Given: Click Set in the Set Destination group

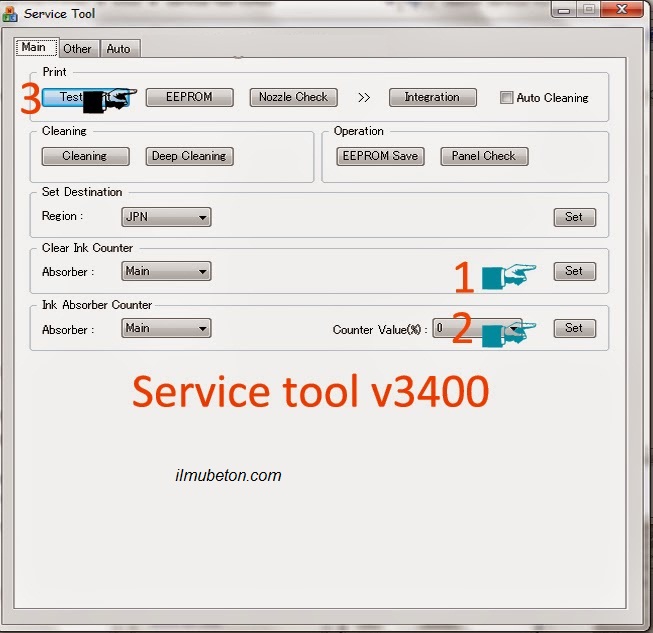Looking at the screenshot, I should click(575, 217).
